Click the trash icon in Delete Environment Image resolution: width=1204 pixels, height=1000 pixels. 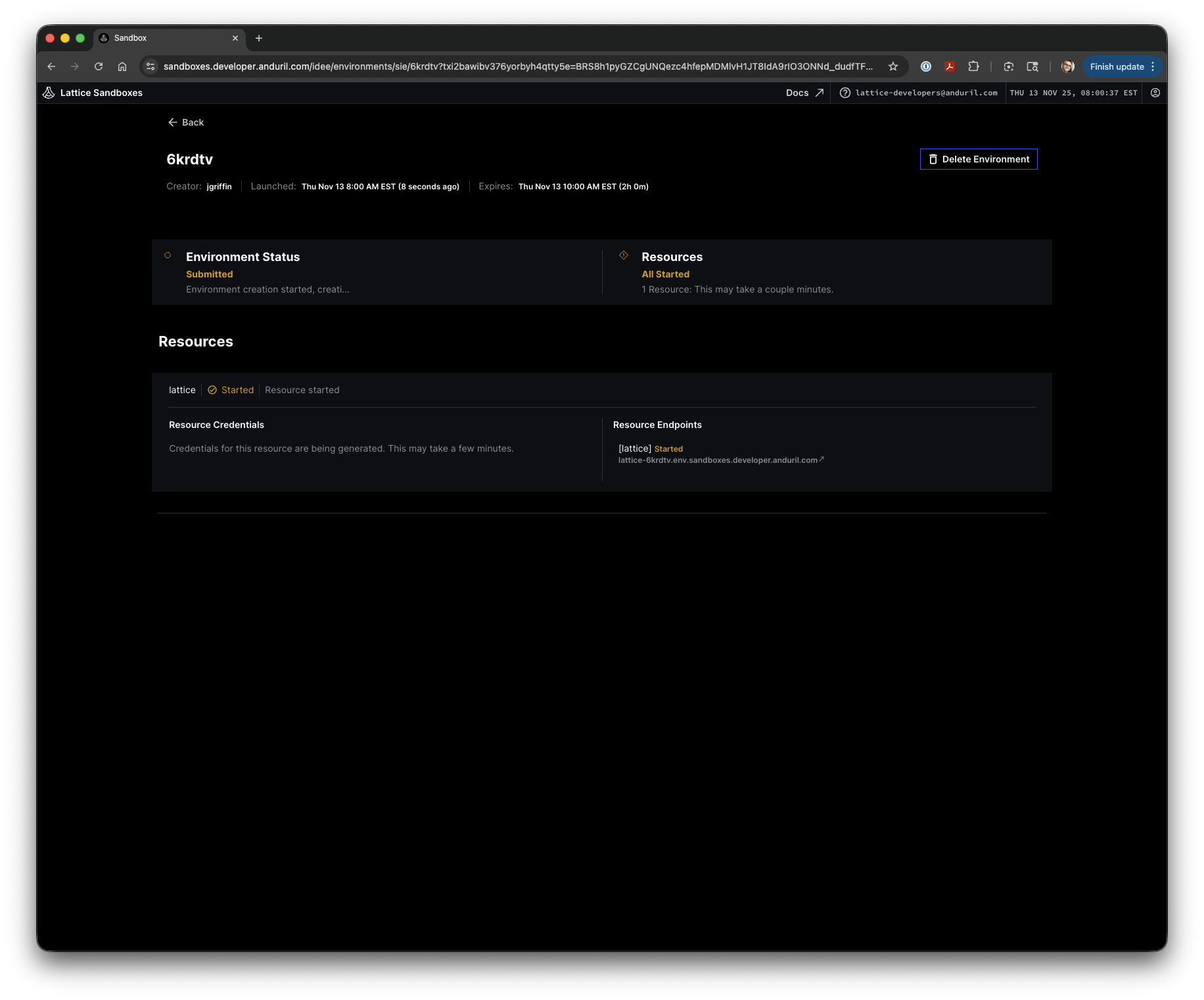click(933, 159)
